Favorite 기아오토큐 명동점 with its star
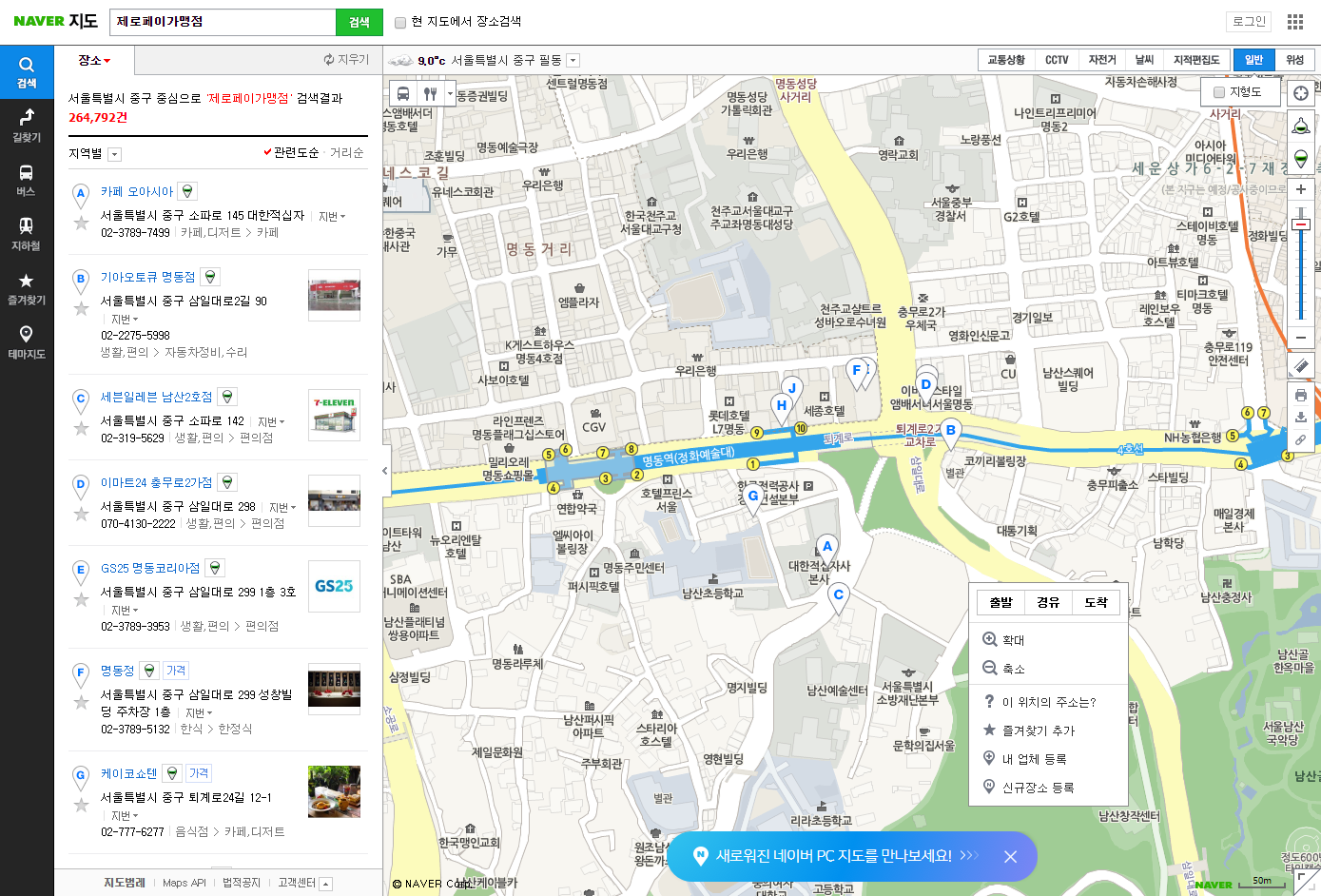 [82, 308]
